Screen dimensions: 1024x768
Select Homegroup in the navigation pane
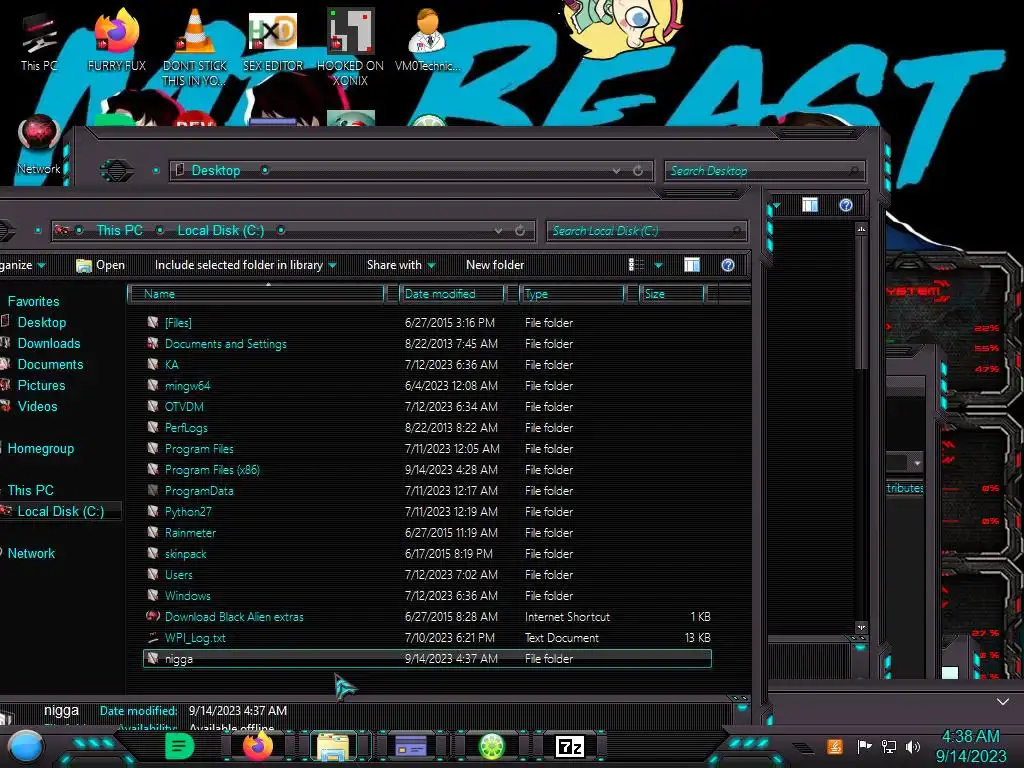click(40, 449)
